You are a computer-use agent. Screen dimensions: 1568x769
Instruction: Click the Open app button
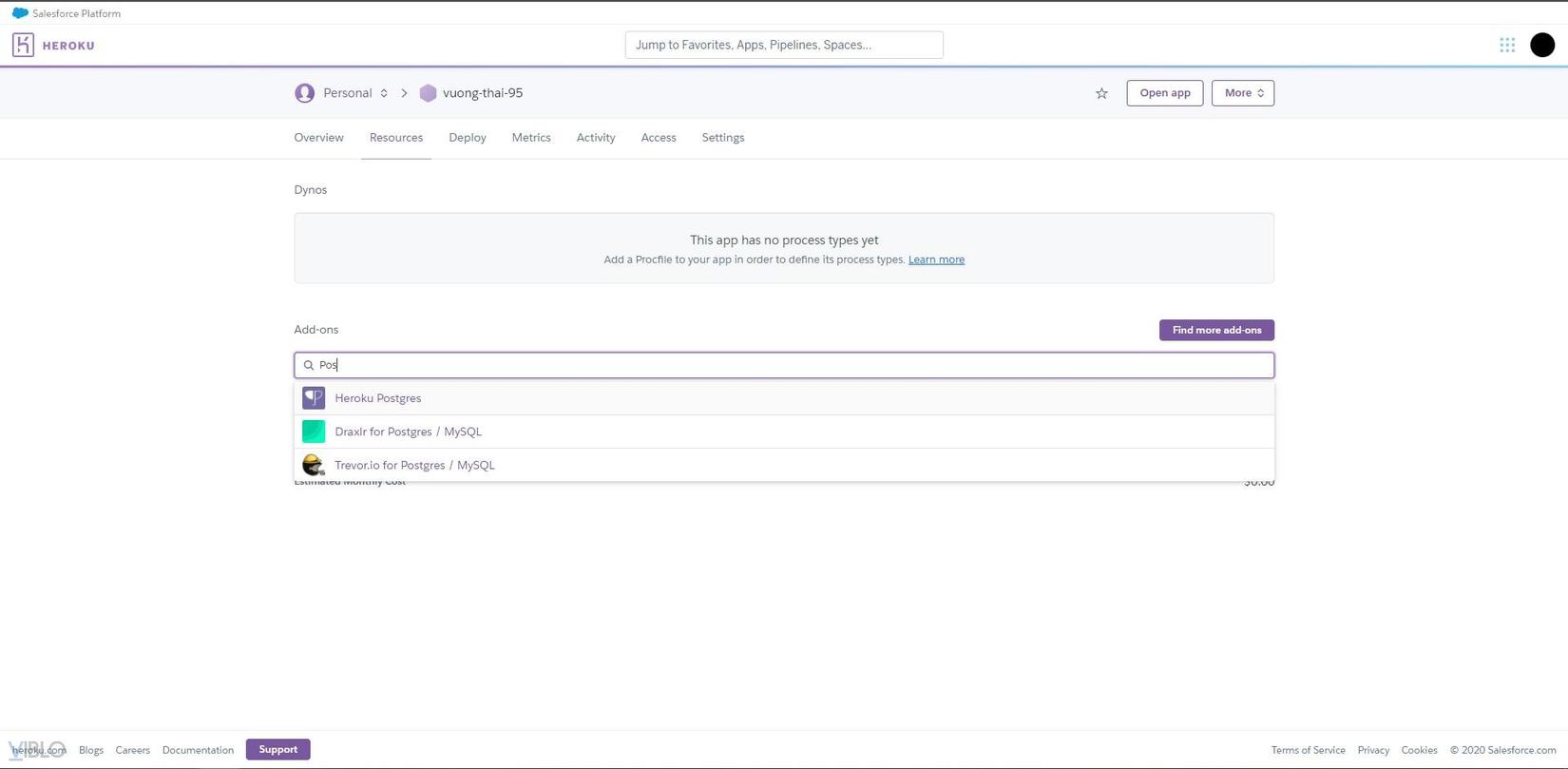1165,93
